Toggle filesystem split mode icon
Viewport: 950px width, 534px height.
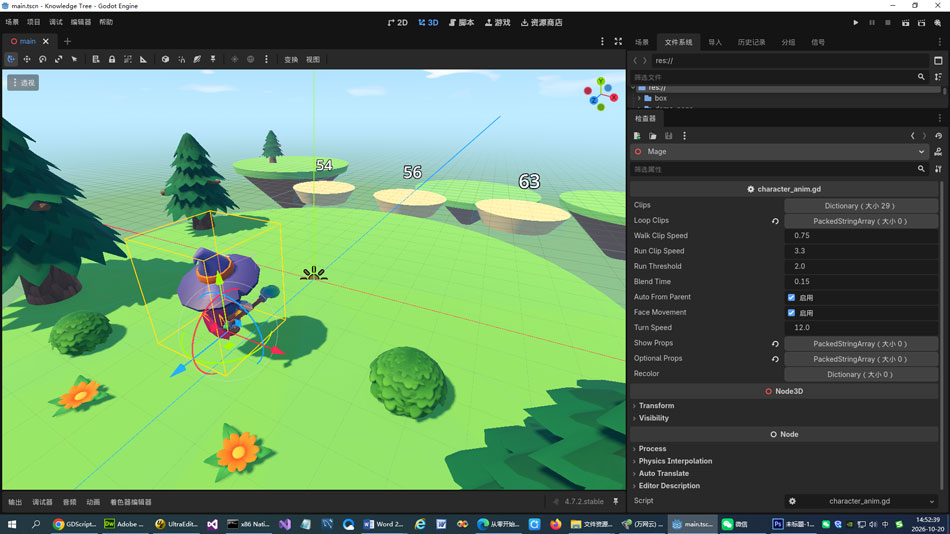pos(938,61)
